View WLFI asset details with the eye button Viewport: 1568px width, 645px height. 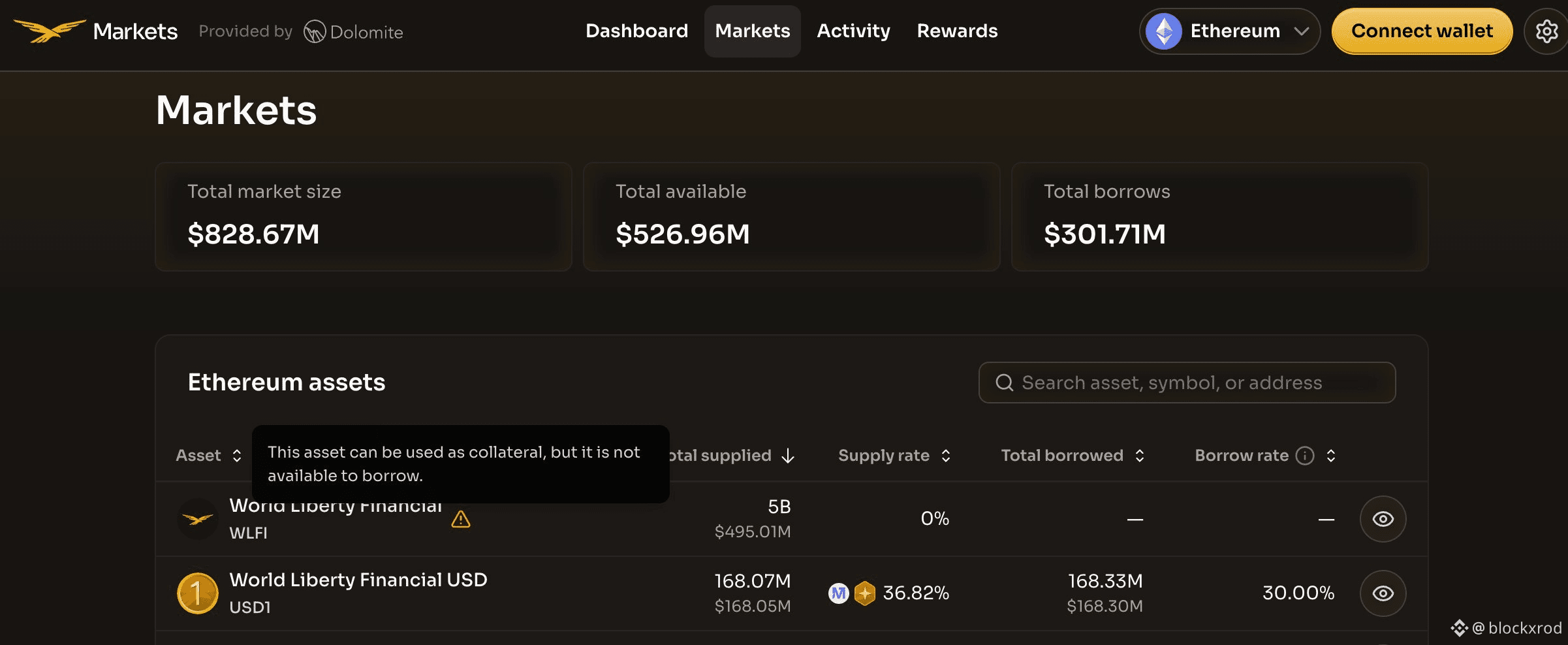(1383, 519)
